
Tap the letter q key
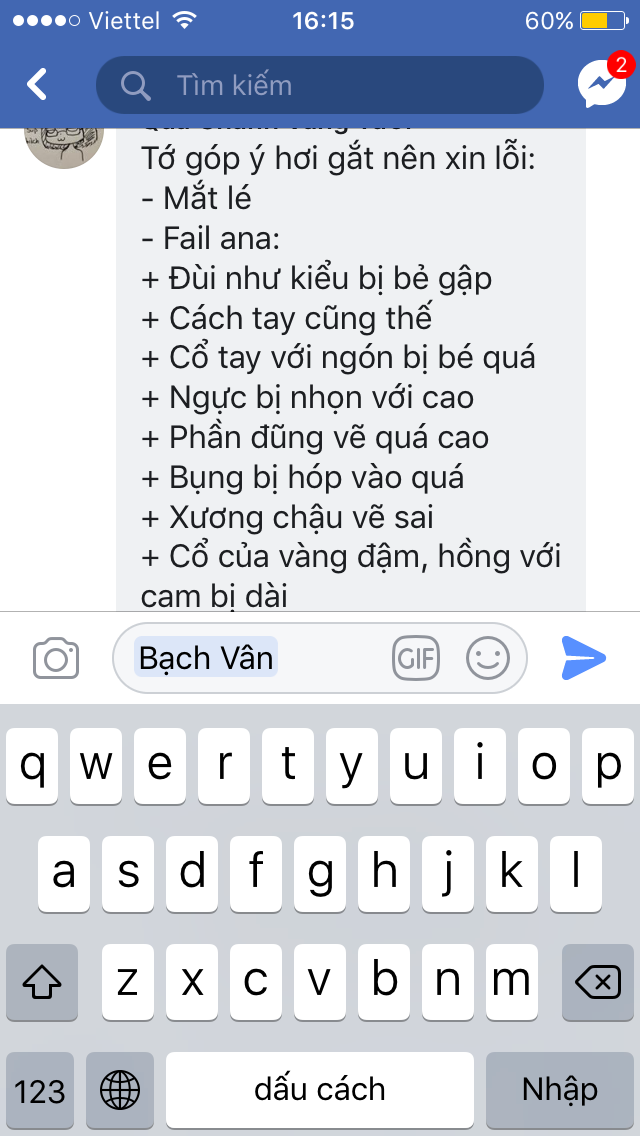click(32, 767)
